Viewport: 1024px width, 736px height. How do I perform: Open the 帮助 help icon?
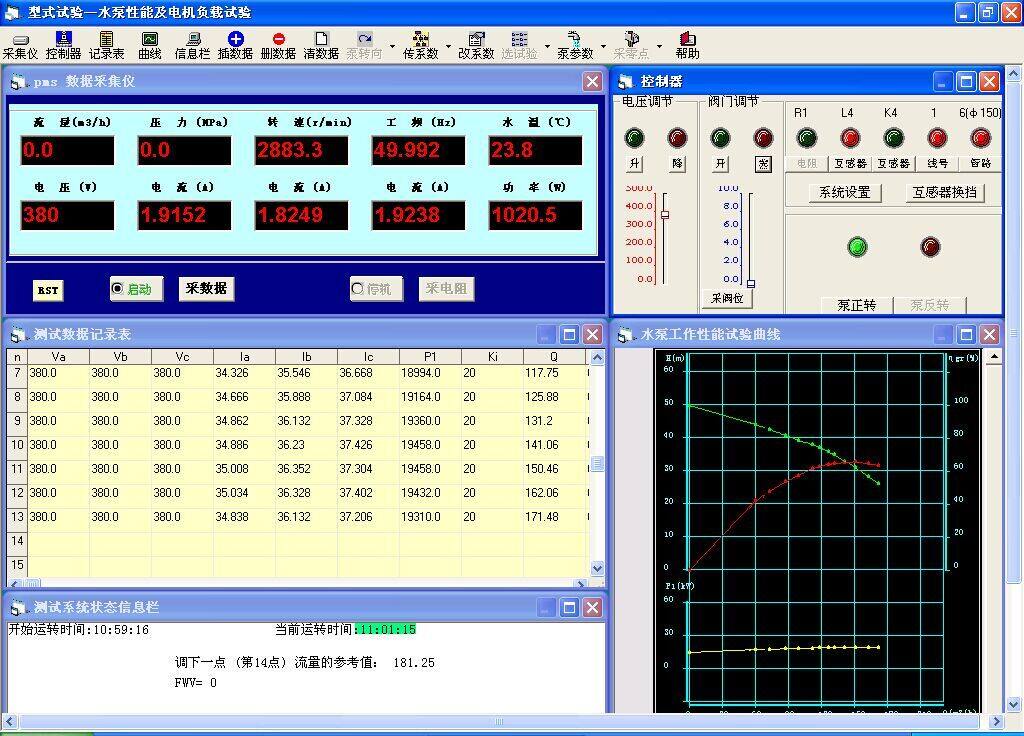pos(687,46)
